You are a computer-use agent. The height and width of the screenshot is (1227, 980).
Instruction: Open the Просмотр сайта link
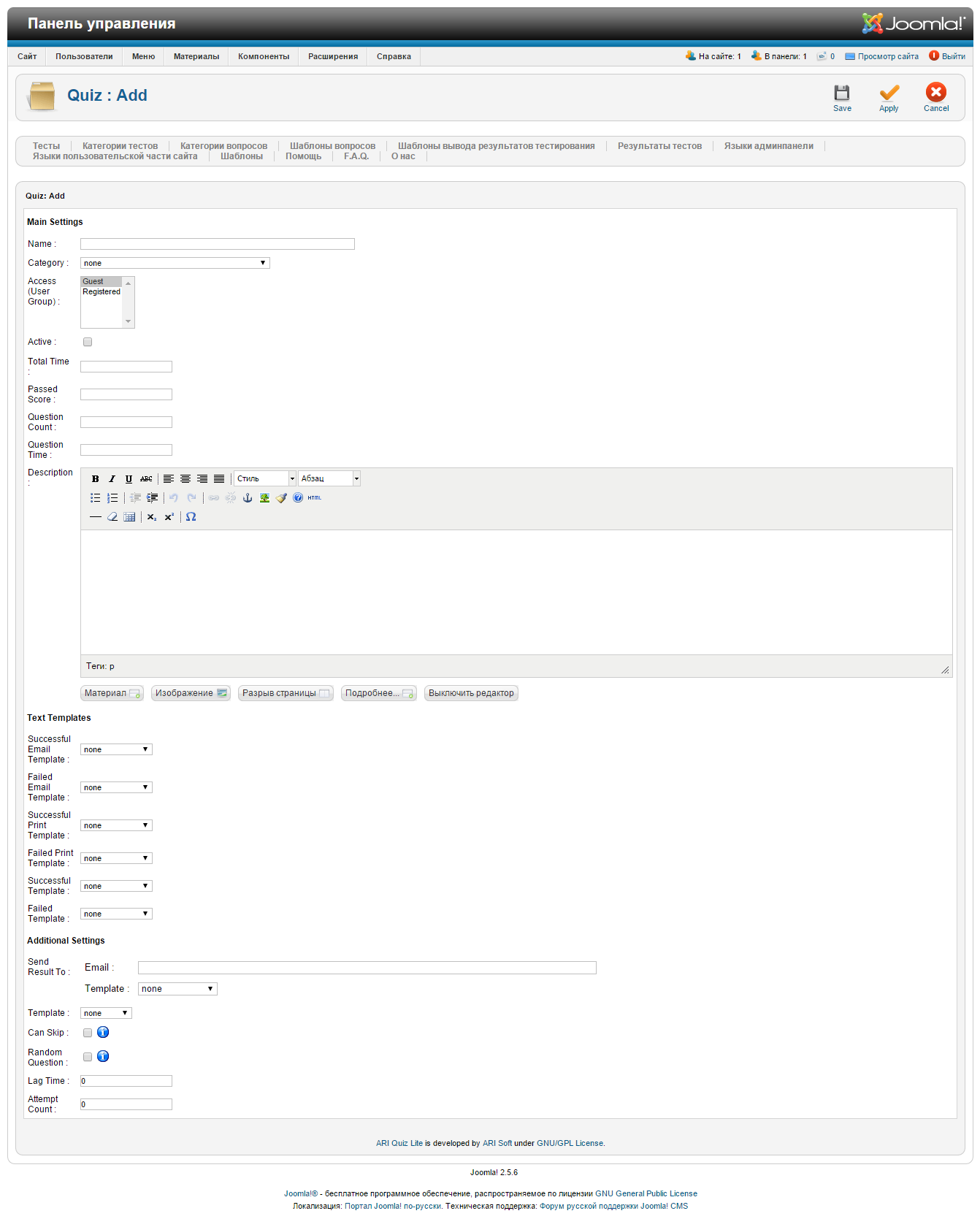click(x=888, y=56)
